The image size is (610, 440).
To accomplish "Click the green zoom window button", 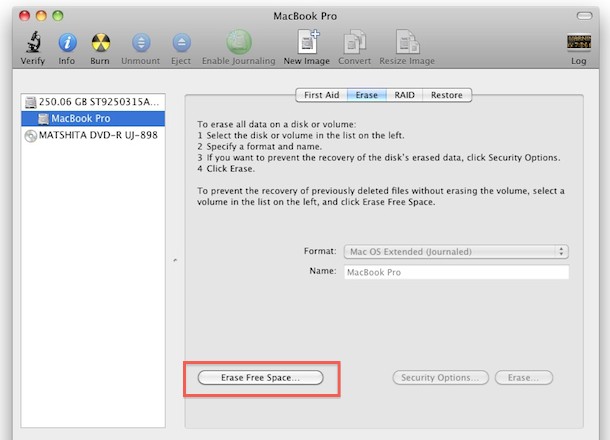I will [58, 16].
